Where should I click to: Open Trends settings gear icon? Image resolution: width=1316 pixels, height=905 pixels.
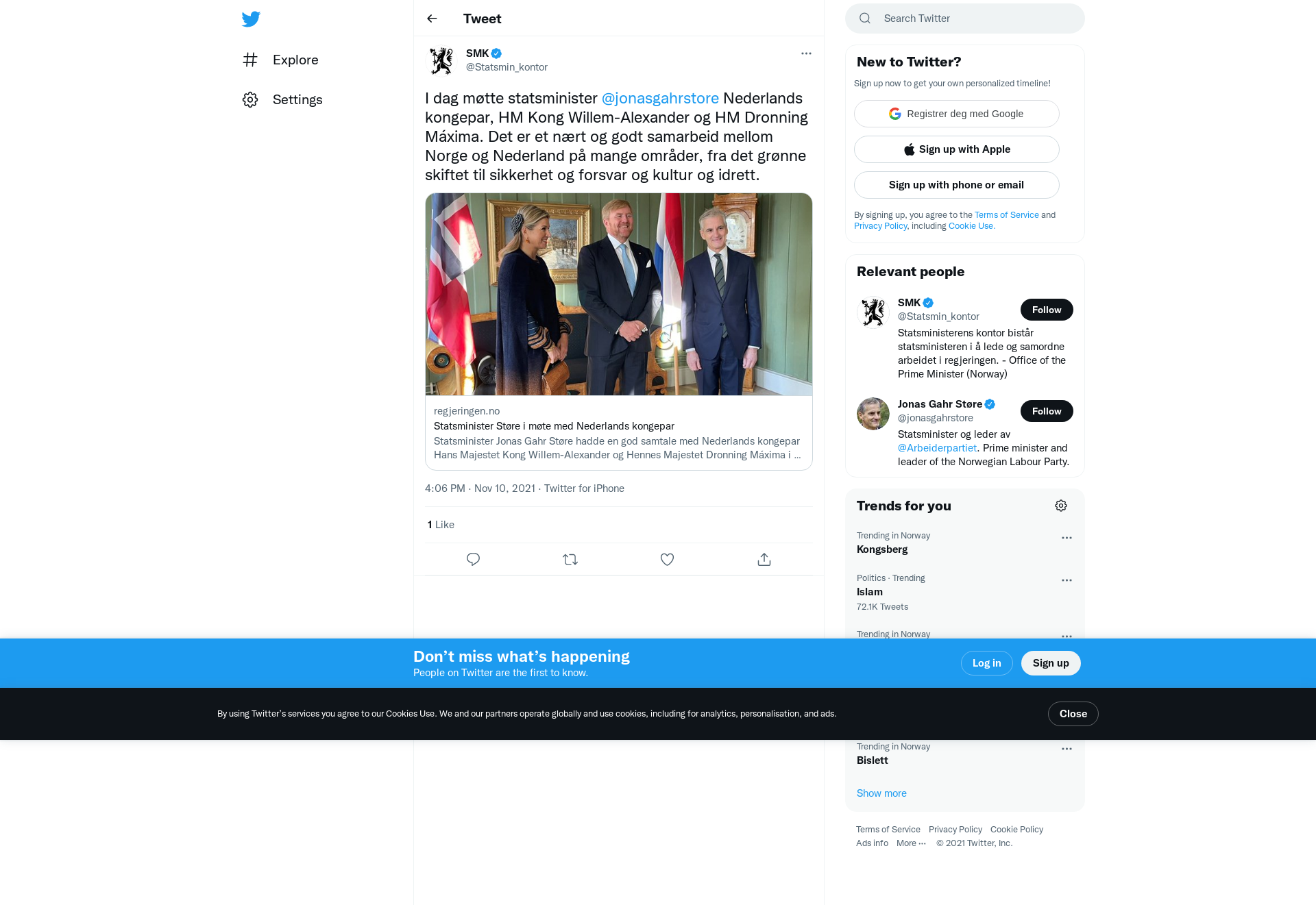[1061, 506]
